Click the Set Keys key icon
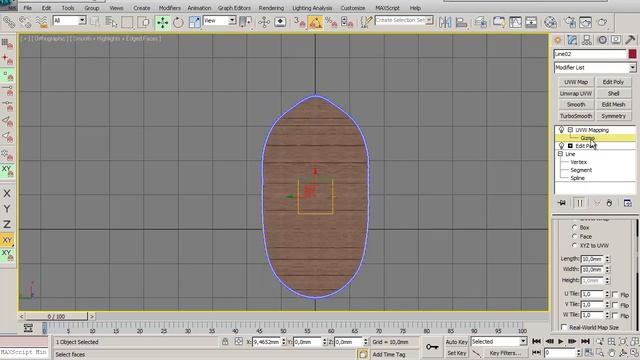This screenshot has width=640, height=360. (432, 347)
